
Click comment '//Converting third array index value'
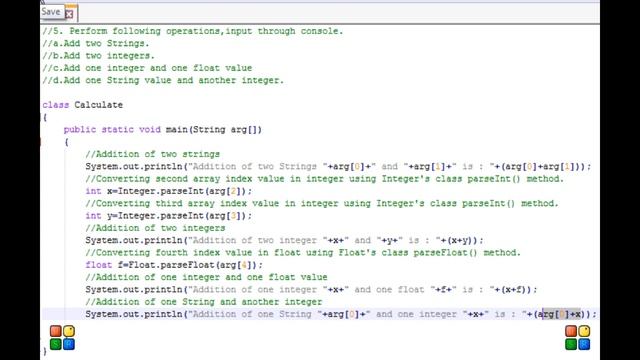click(x=322, y=203)
